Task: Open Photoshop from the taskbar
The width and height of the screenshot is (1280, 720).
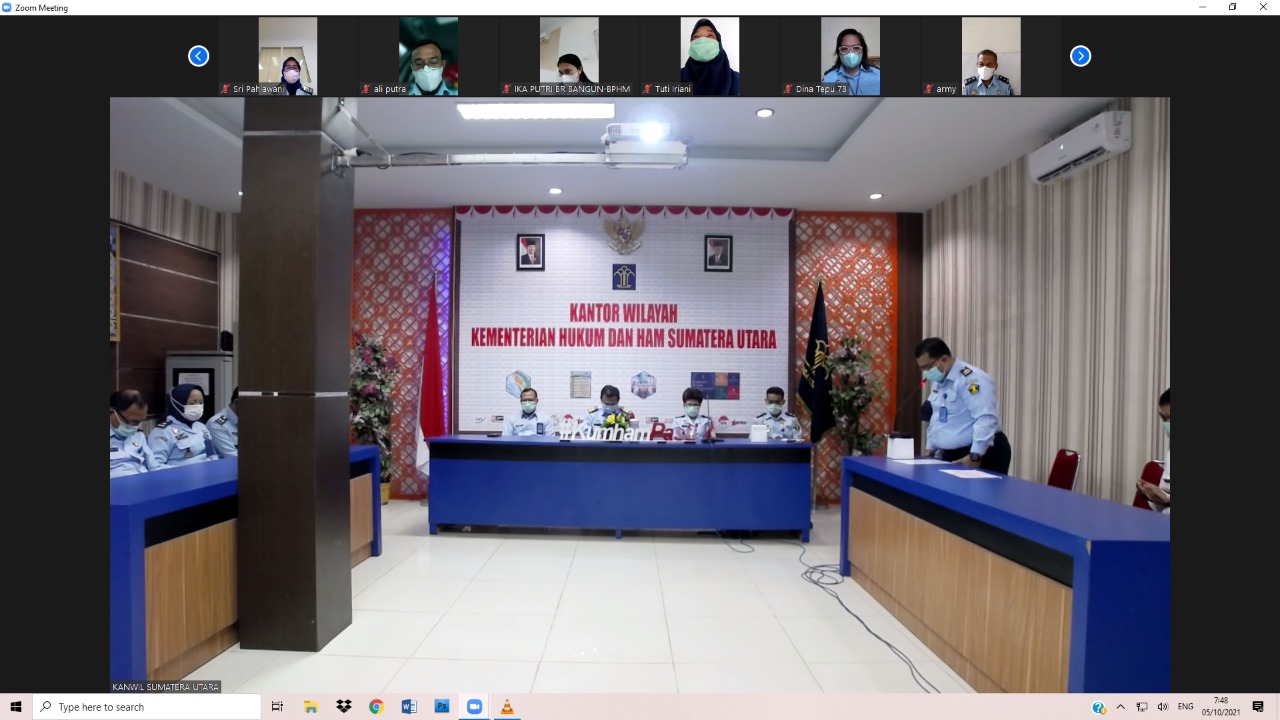Action: tap(441, 707)
